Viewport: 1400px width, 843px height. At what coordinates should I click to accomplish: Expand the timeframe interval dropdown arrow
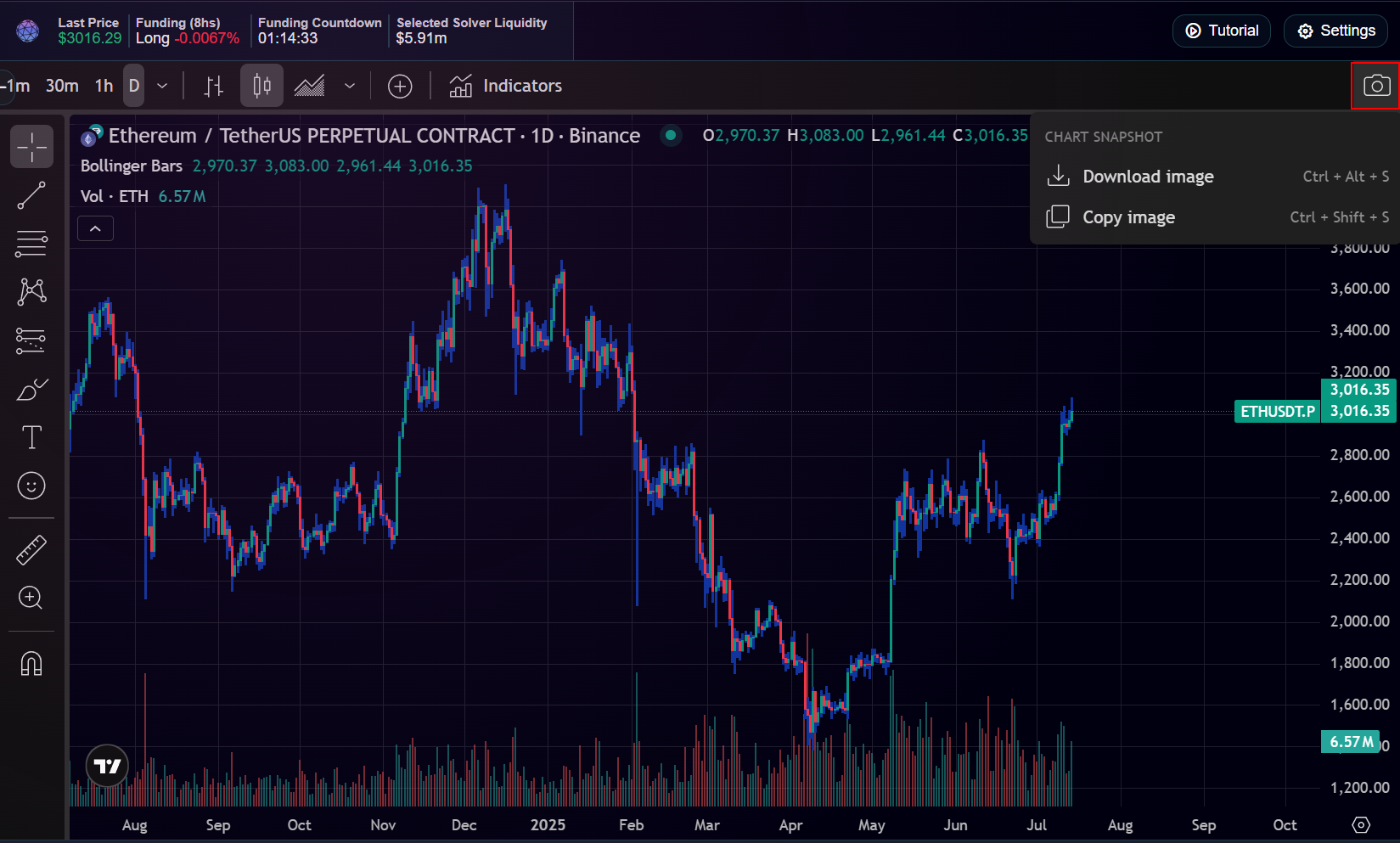(x=162, y=86)
